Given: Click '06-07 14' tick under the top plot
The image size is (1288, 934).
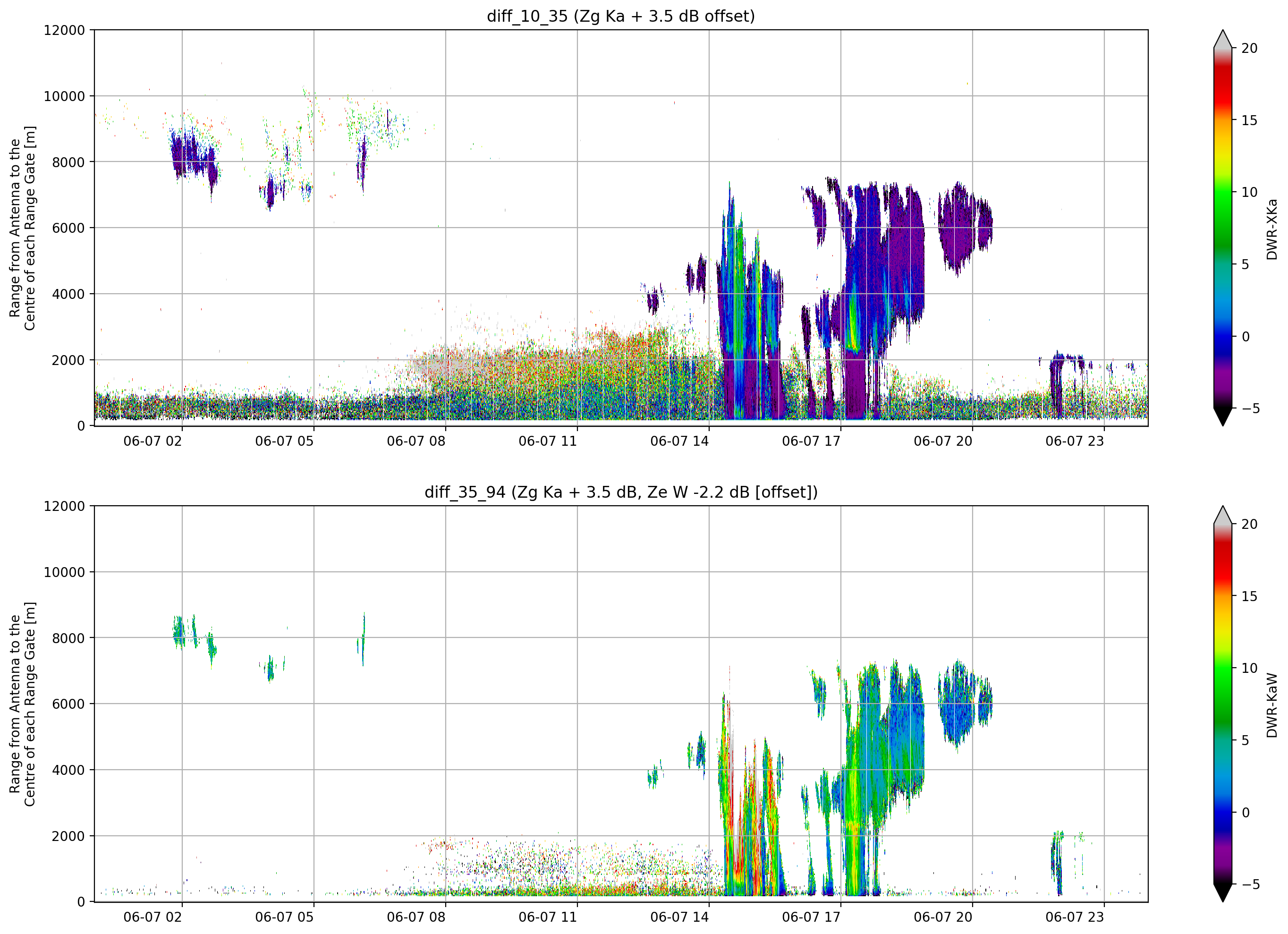Looking at the screenshot, I should (680, 442).
